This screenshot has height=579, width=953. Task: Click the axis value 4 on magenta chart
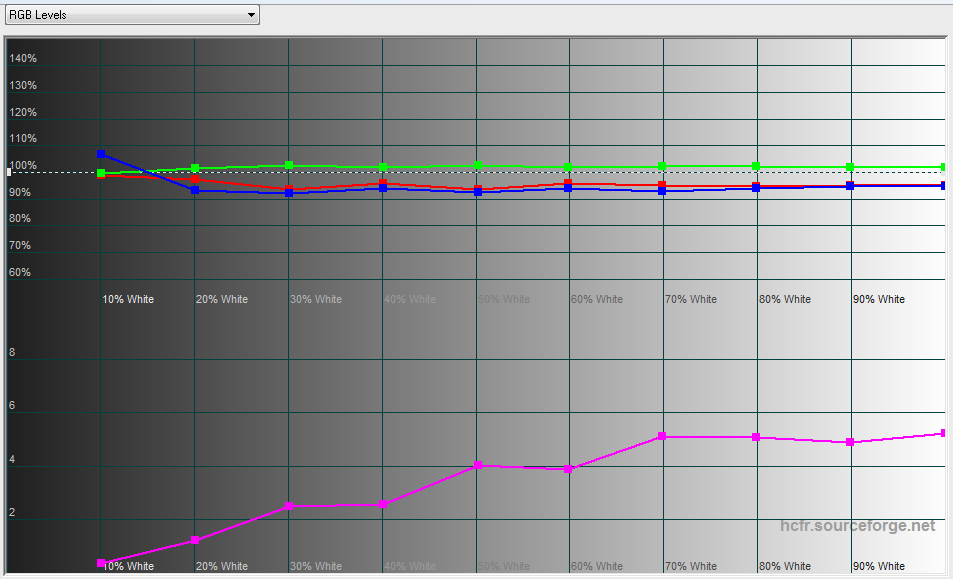point(12,459)
